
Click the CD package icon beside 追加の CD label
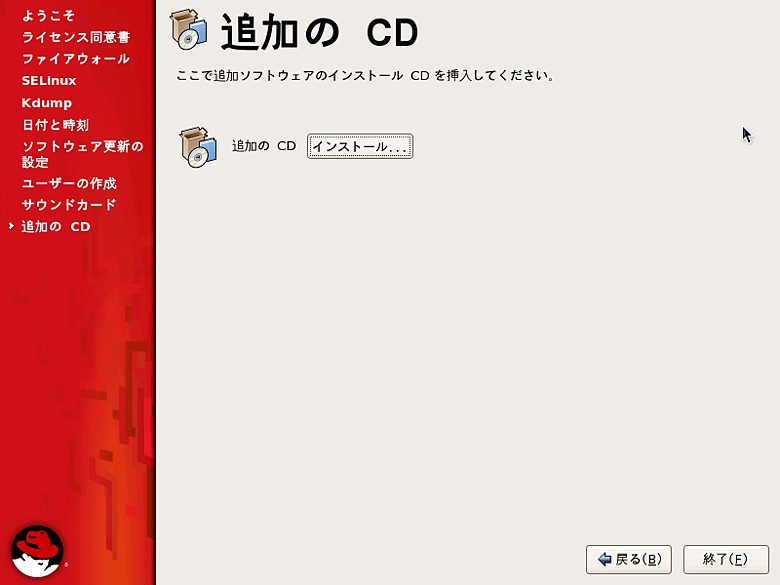[x=198, y=147]
